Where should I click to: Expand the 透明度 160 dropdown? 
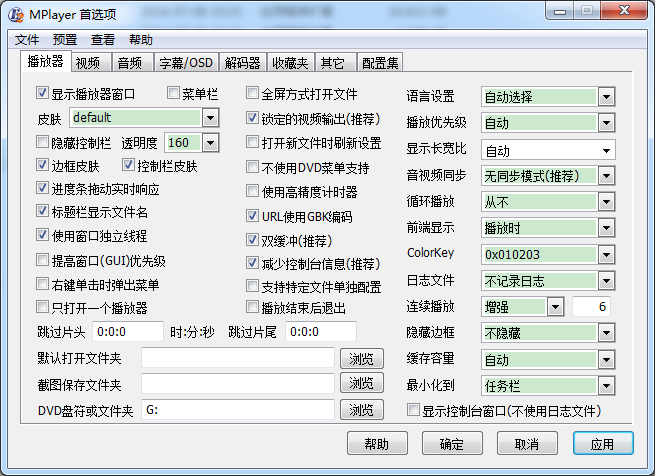pyautogui.click(x=211, y=143)
